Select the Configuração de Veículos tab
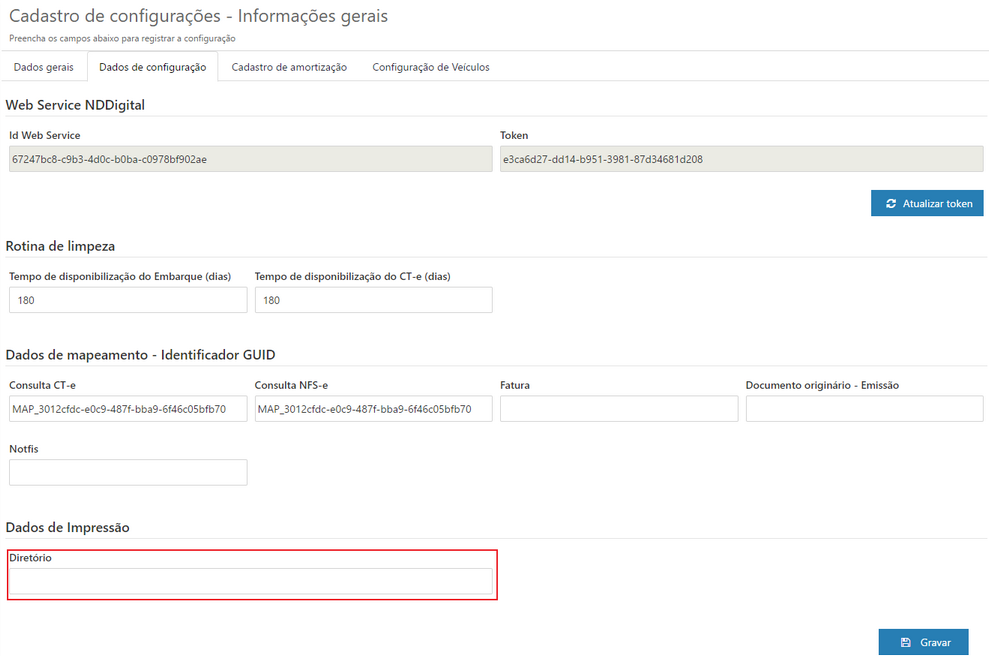The image size is (989, 656). click(x=430, y=67)
